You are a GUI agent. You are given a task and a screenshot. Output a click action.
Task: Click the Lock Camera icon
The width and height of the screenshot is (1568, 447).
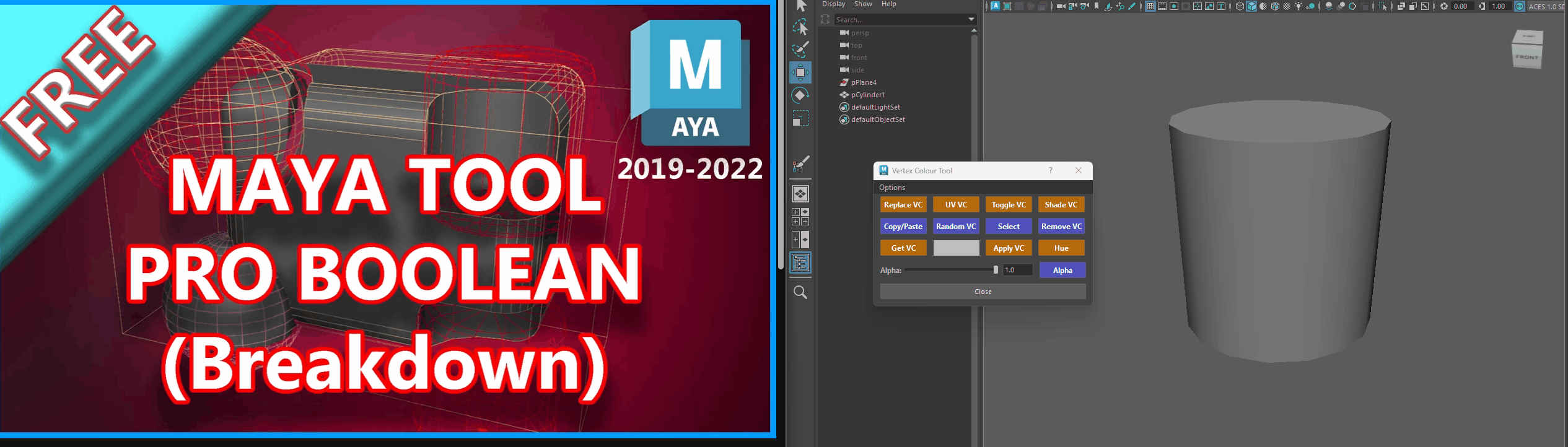point(1073,6)
